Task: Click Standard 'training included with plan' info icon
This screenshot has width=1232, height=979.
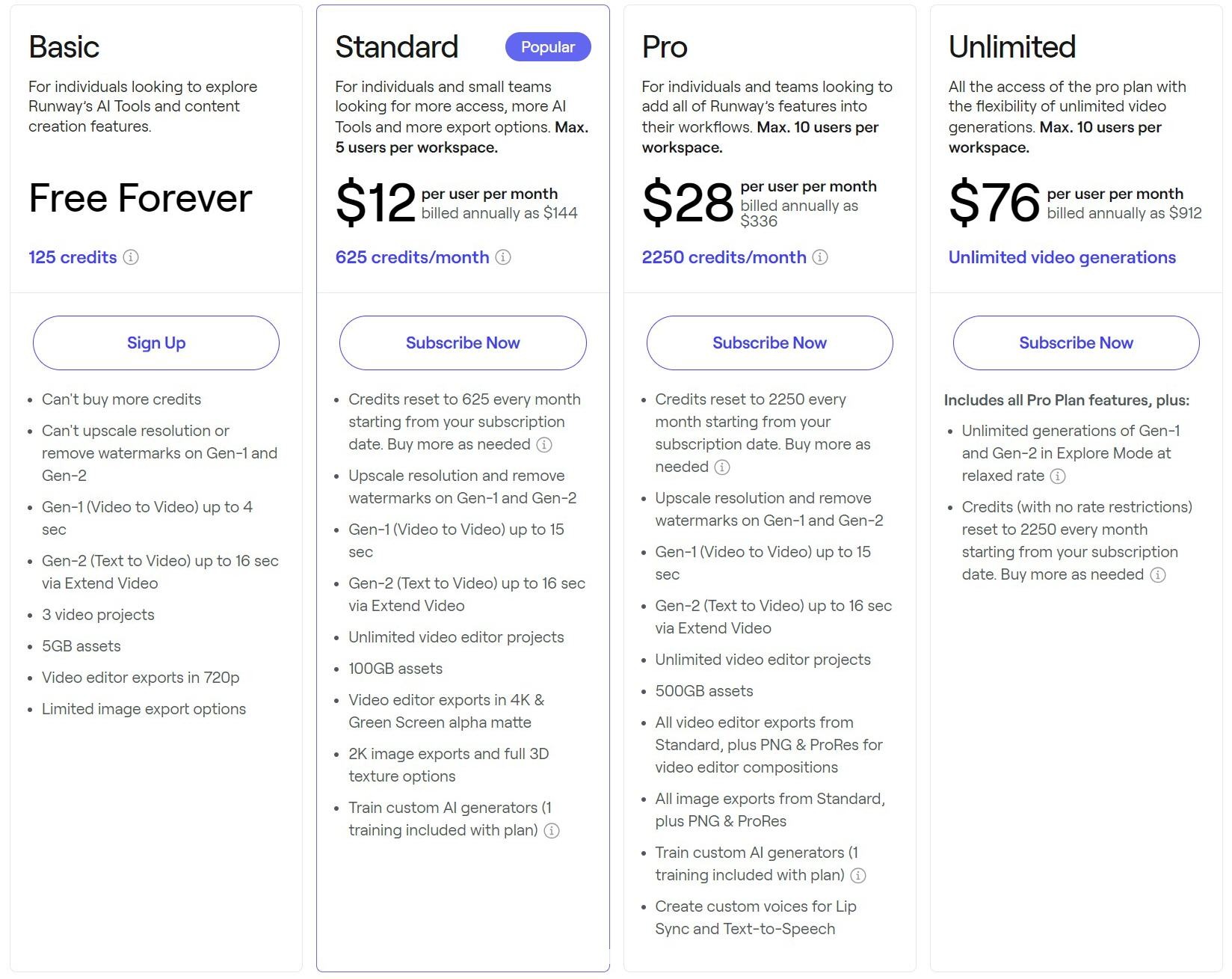Action: (552, 831)
